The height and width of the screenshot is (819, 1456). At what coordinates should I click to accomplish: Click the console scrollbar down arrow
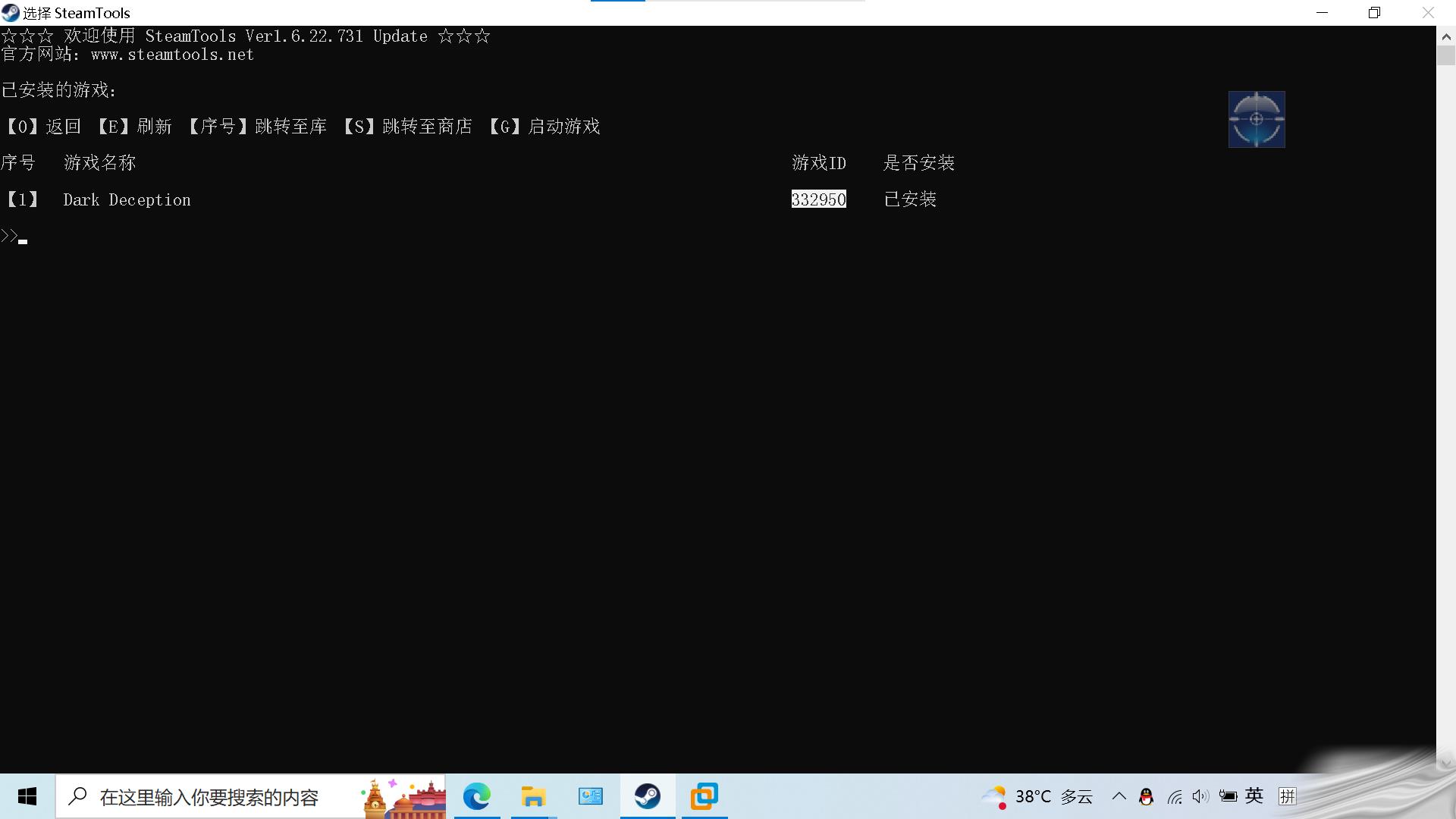coord(1445,764)
